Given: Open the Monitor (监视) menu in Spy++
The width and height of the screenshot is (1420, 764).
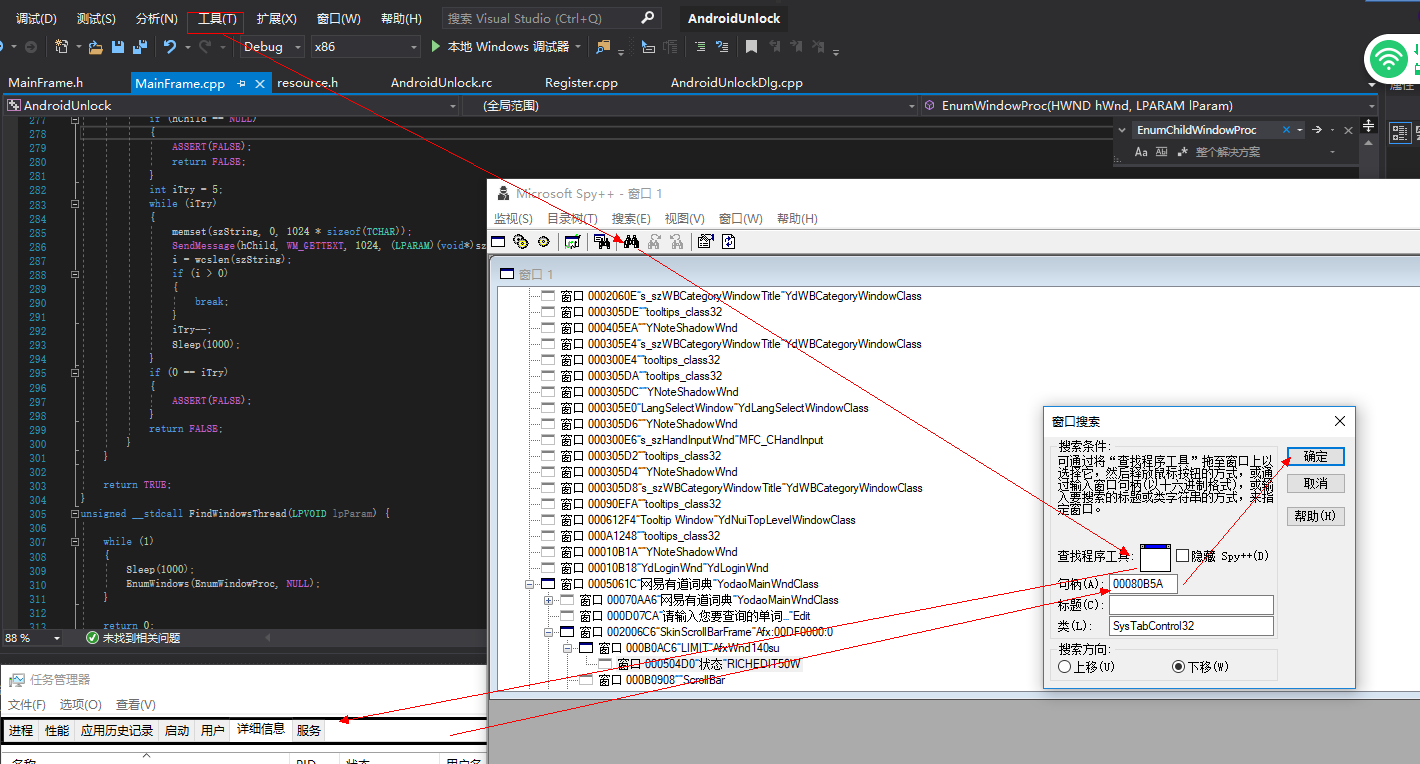Looking at the screenshot, I should point(513,219).
